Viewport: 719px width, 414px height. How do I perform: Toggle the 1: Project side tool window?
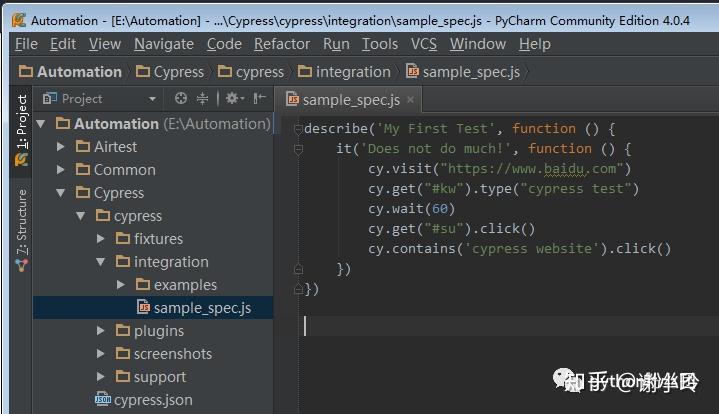pos(22,130)
